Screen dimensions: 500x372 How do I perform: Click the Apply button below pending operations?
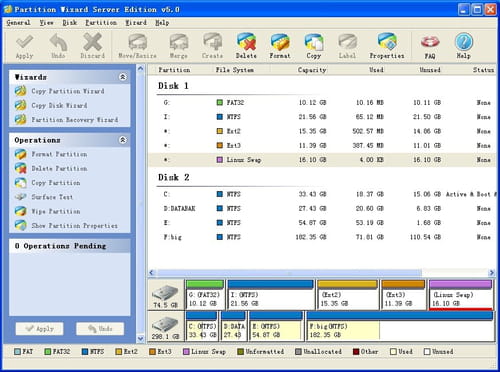click(40, 329)
